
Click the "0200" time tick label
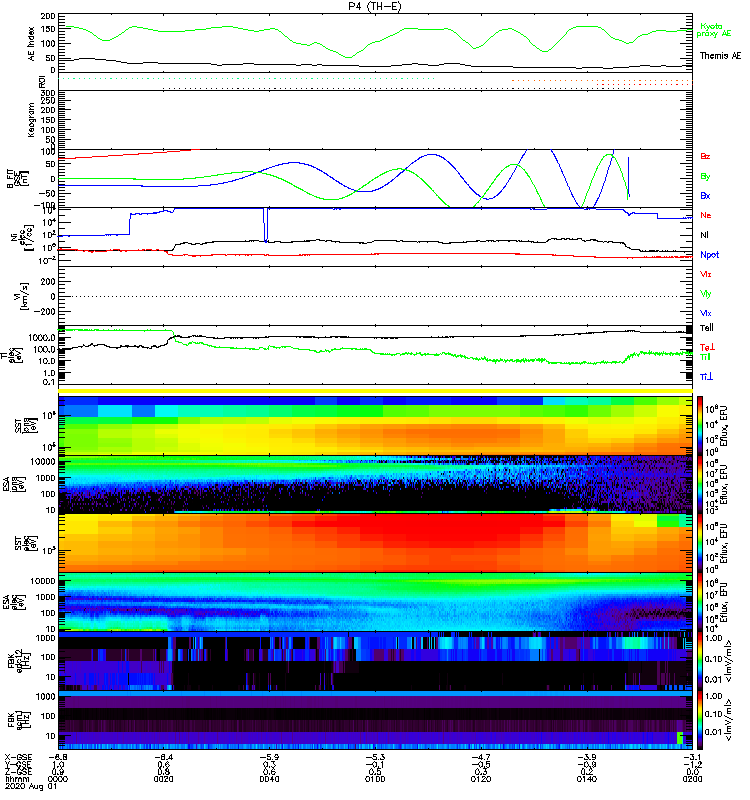(692, 779)
